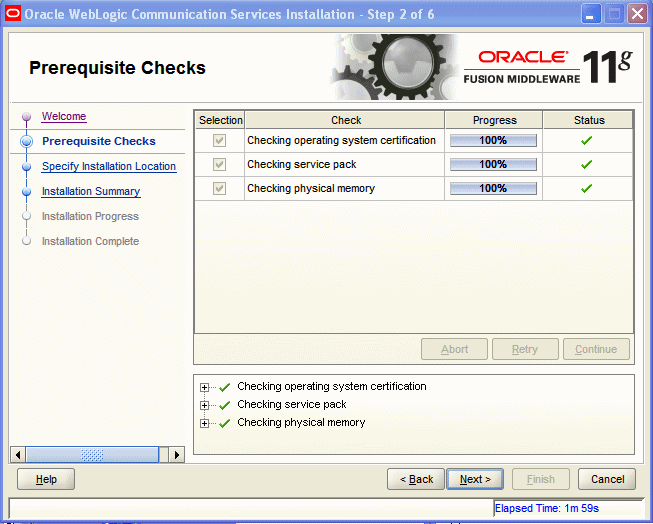
Task: Click the Help button
Action: (46, 479)
